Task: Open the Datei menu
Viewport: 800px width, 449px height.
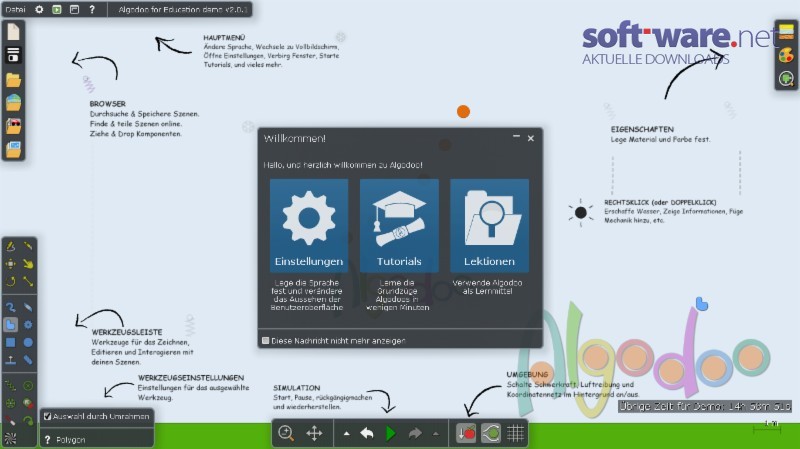Action: point(15,9)
